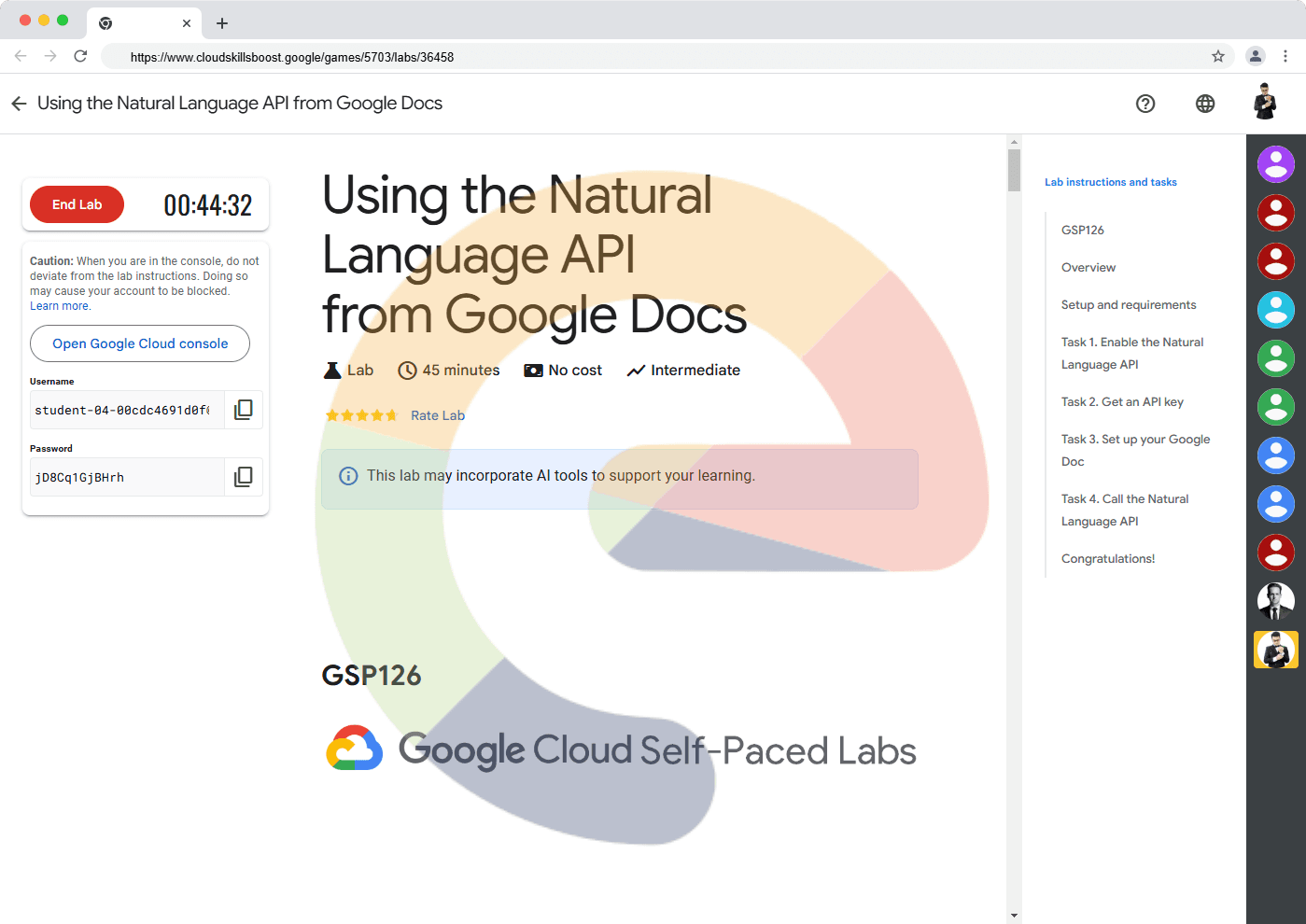Follow the Learn more link

(60, 306)
